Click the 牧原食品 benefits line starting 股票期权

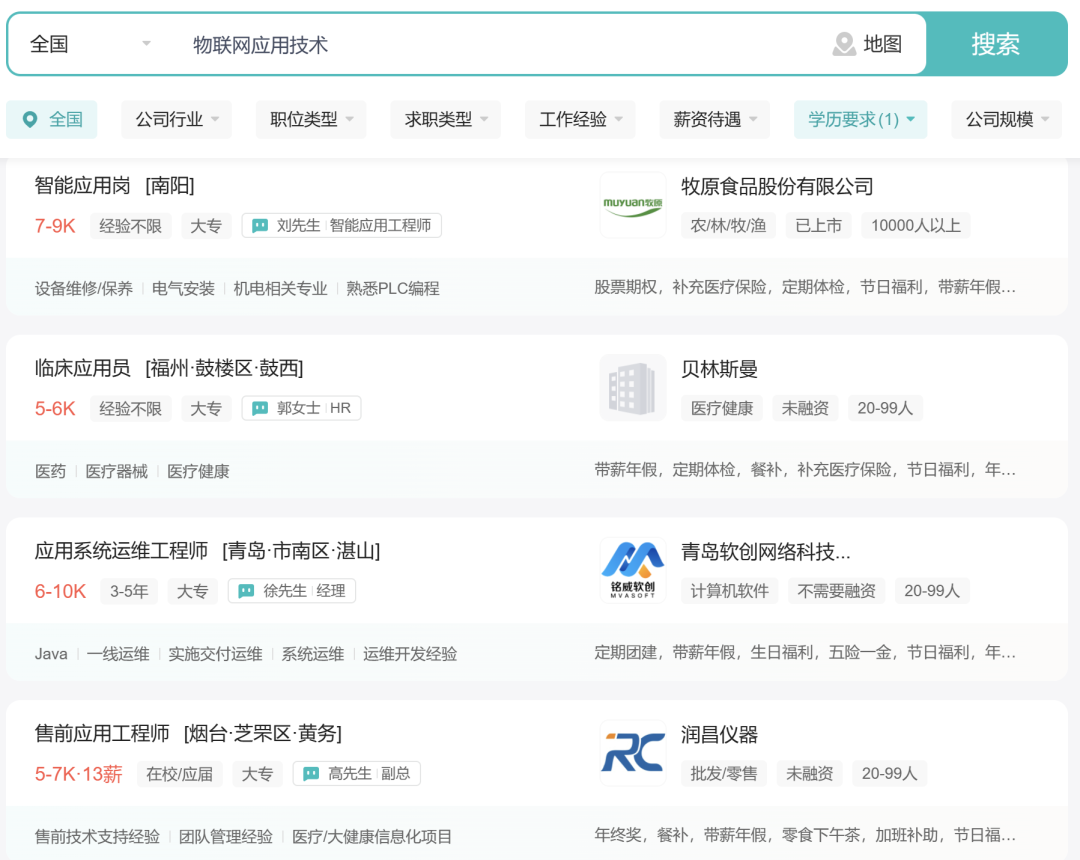tap(804, 287)
